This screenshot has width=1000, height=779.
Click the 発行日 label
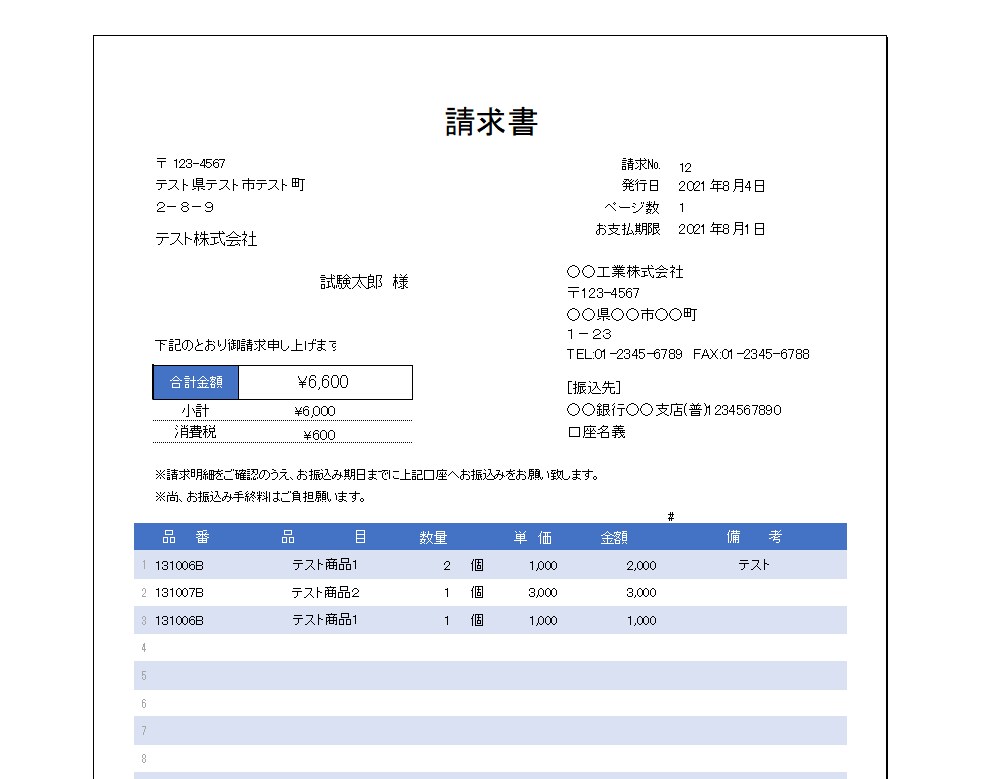pos(640,186)
